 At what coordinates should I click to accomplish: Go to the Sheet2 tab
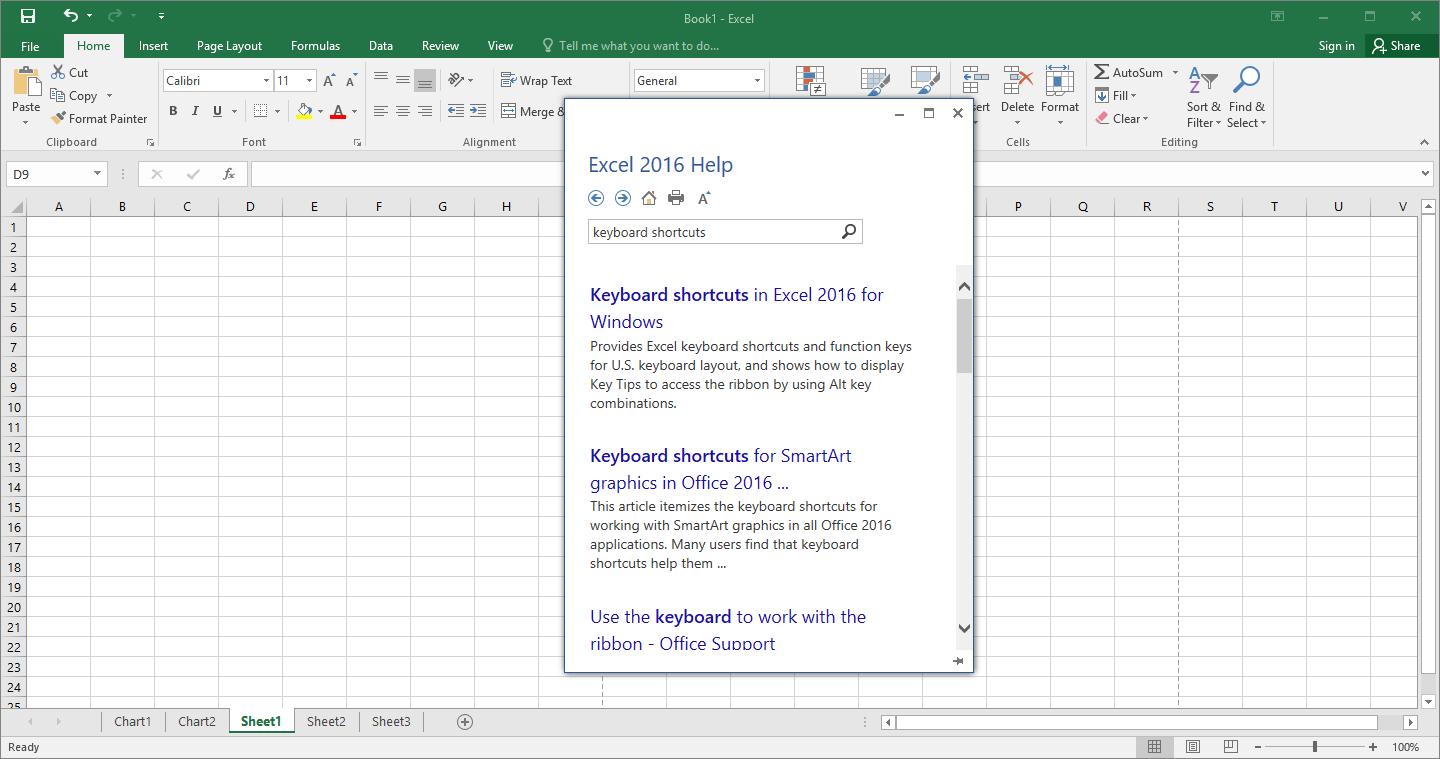326,722
